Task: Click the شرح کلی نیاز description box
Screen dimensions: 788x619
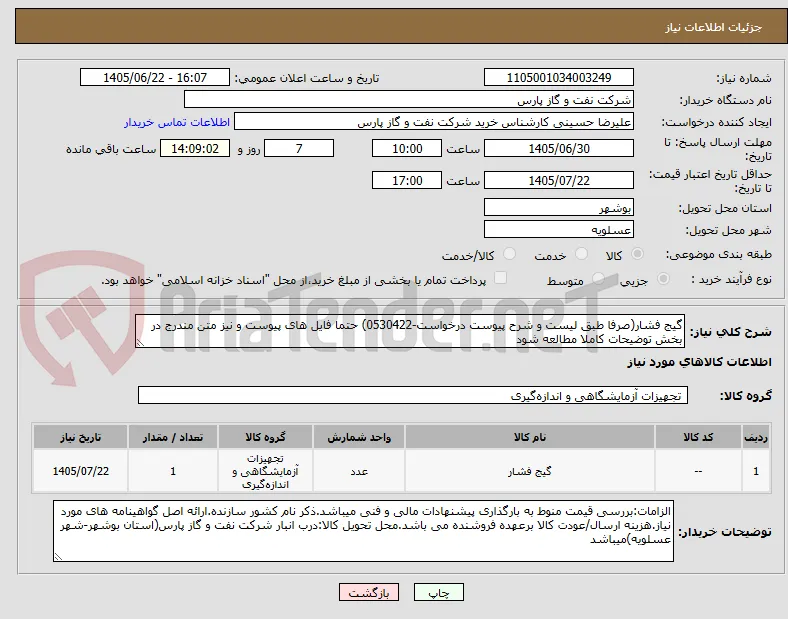Action: tap(410, 332)
